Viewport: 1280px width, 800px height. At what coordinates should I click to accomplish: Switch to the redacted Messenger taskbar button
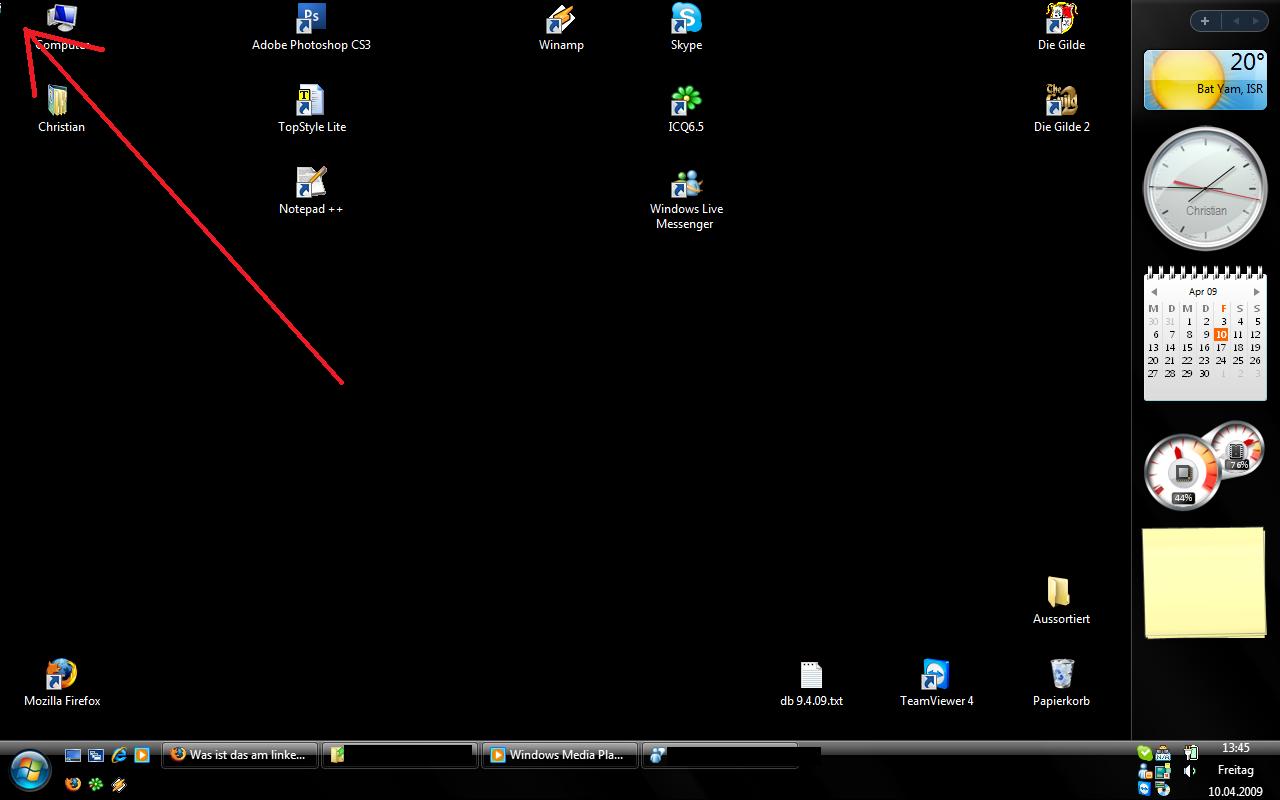point(720,755)
